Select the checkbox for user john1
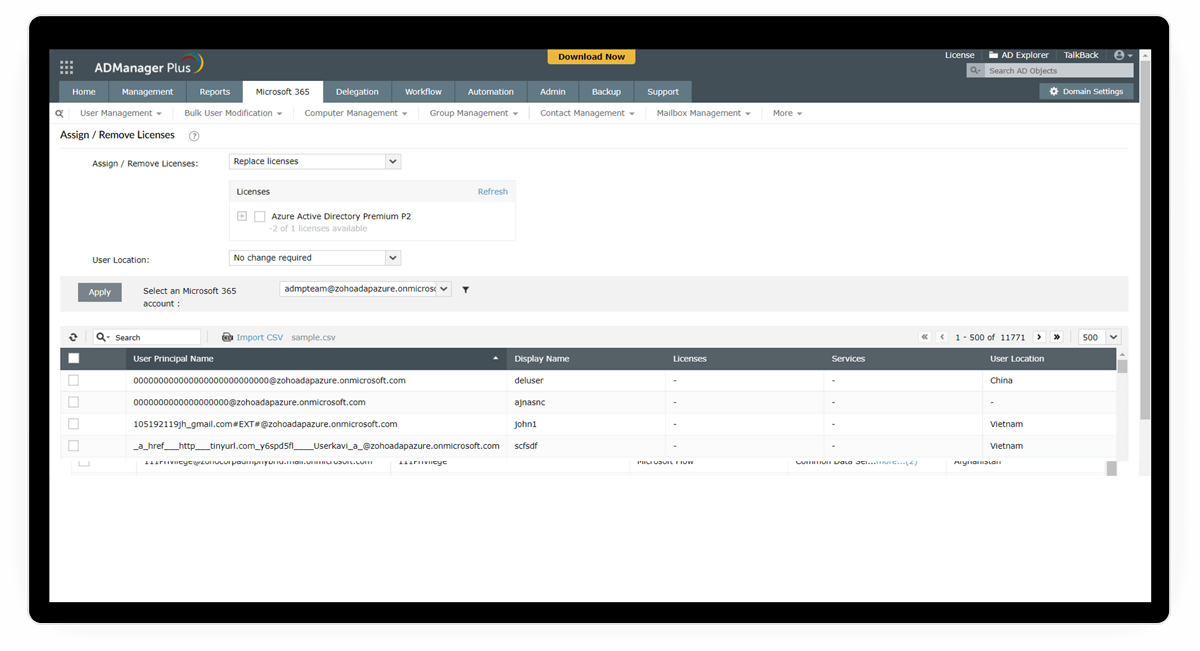This screenshot has height=651, width=1200. (73, 424)
